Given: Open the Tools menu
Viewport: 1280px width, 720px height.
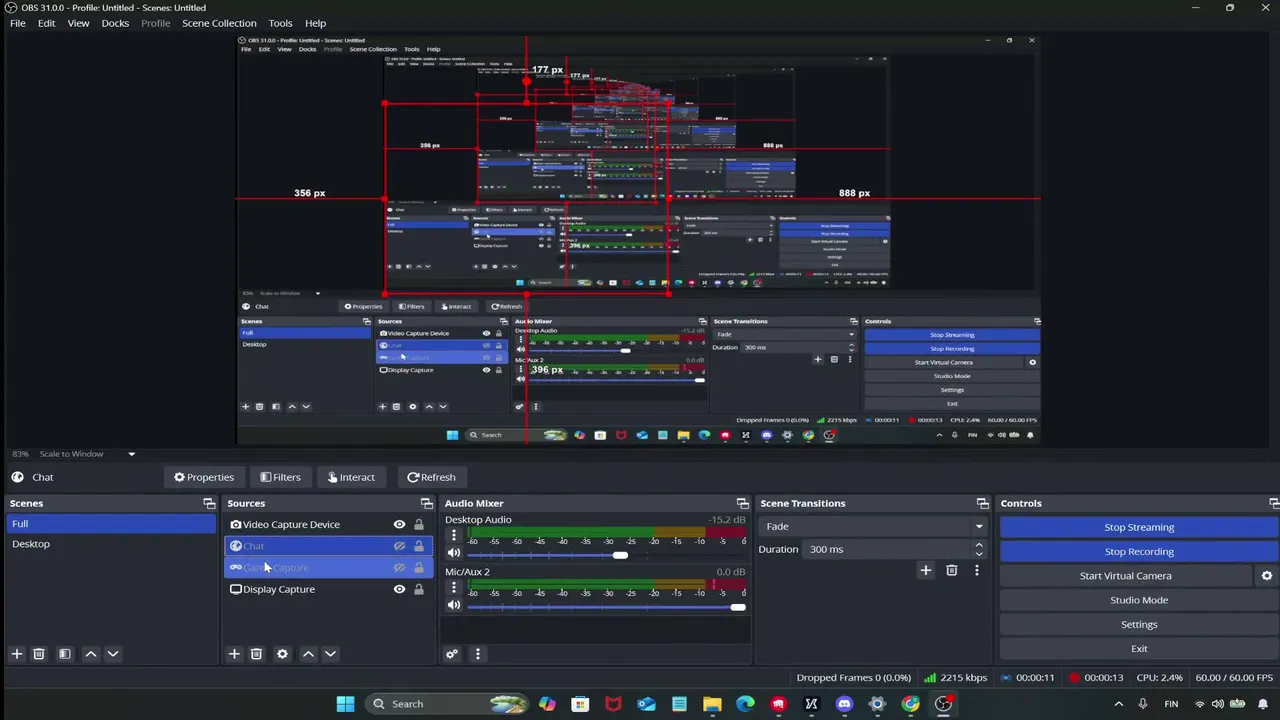Looking at the screenshot, I should pos(280,23).
